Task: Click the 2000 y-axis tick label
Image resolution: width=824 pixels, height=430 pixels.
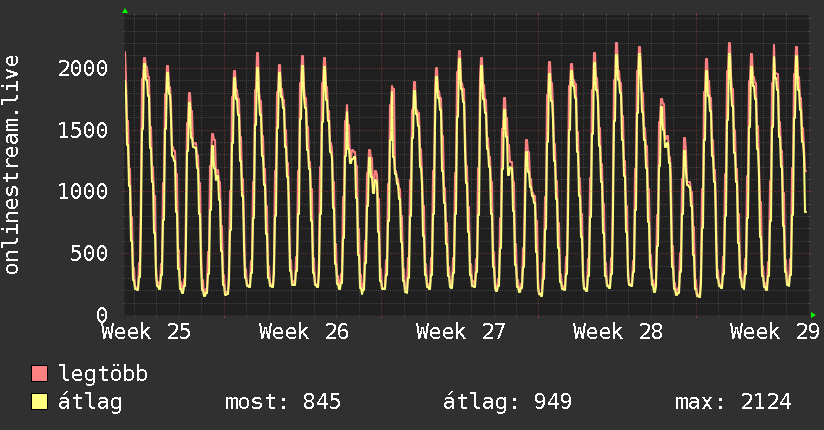Action: tap(83, 68)
